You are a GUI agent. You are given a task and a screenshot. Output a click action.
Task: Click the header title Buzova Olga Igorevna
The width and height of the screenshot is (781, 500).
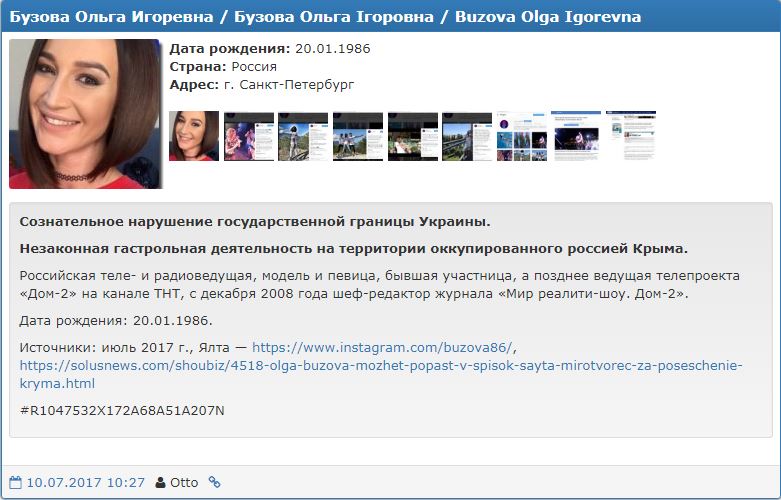[x=548, y=16]
